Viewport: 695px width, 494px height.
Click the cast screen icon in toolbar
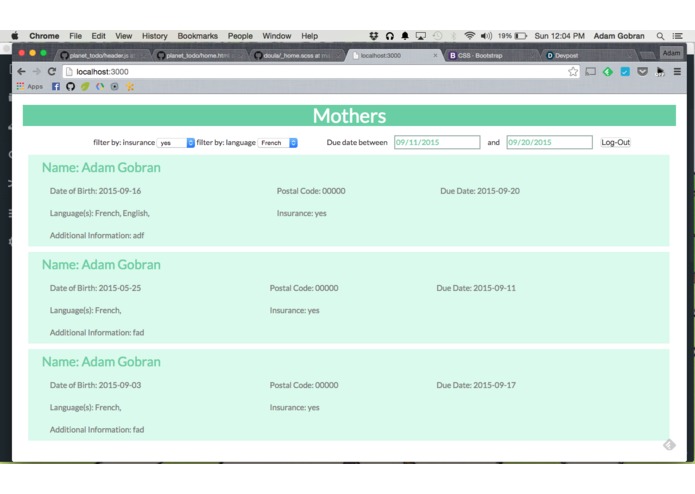tap(590, 71)
